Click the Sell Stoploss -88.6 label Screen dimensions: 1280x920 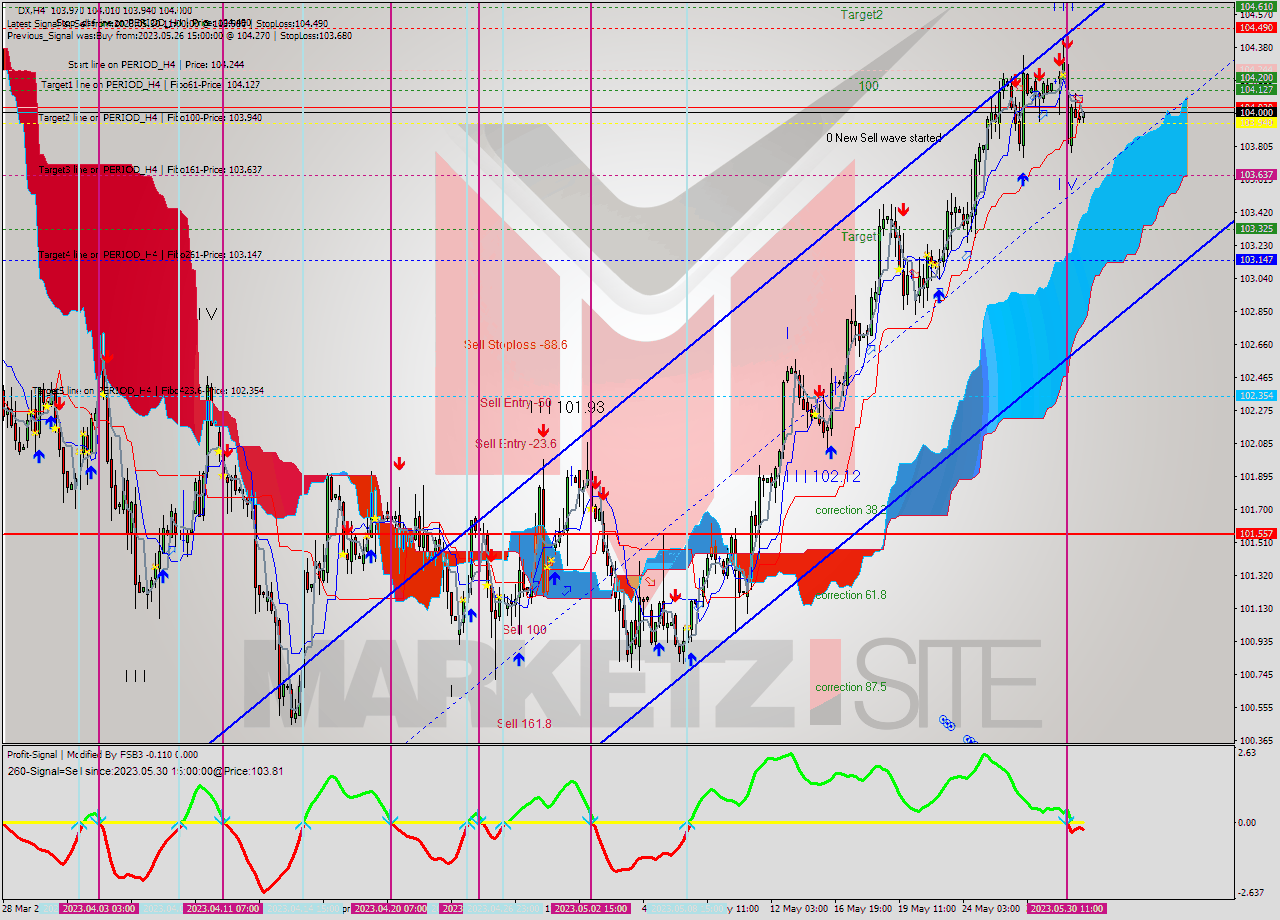point(516,345)
